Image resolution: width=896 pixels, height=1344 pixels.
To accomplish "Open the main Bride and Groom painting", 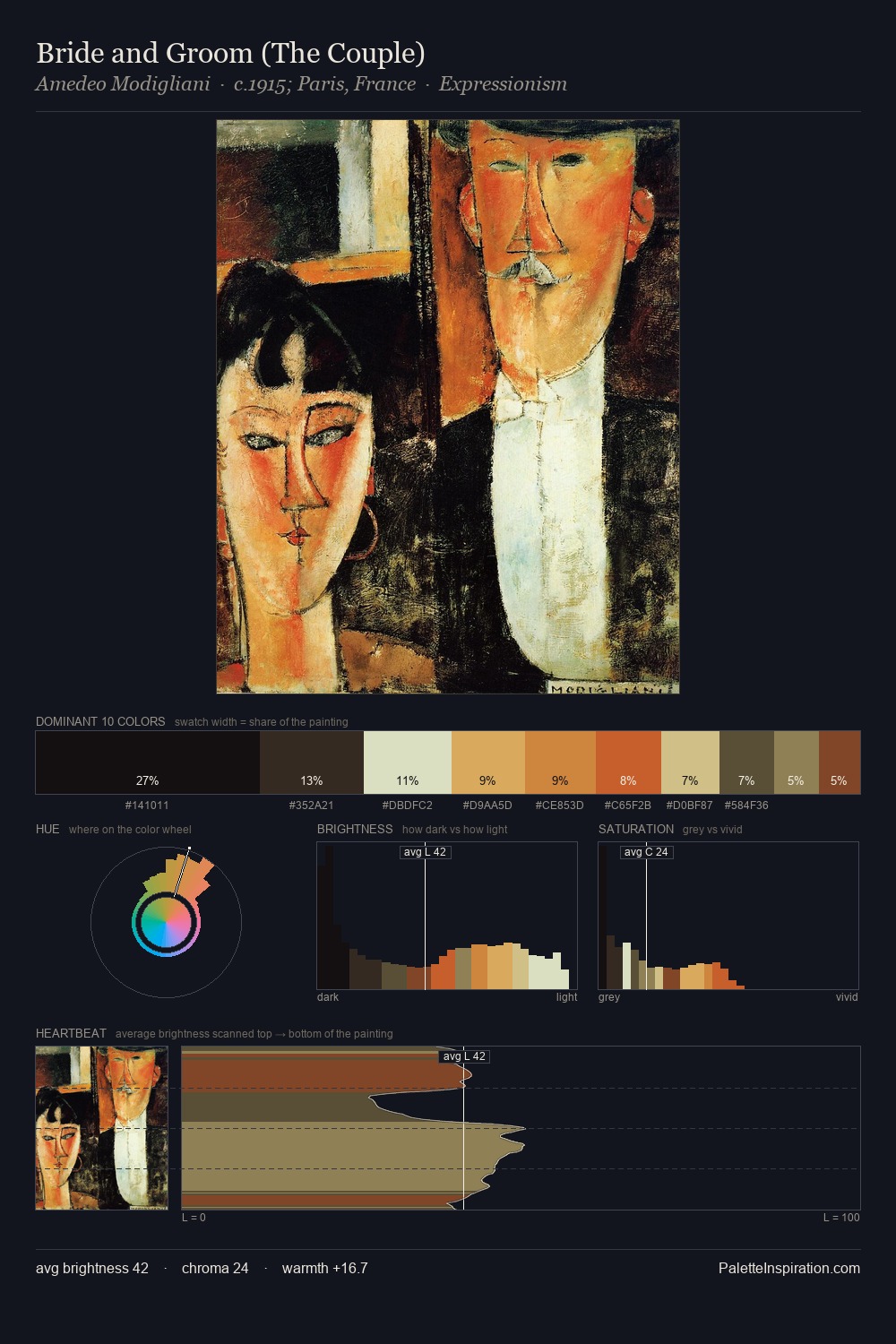I will [x=448, y=407].
